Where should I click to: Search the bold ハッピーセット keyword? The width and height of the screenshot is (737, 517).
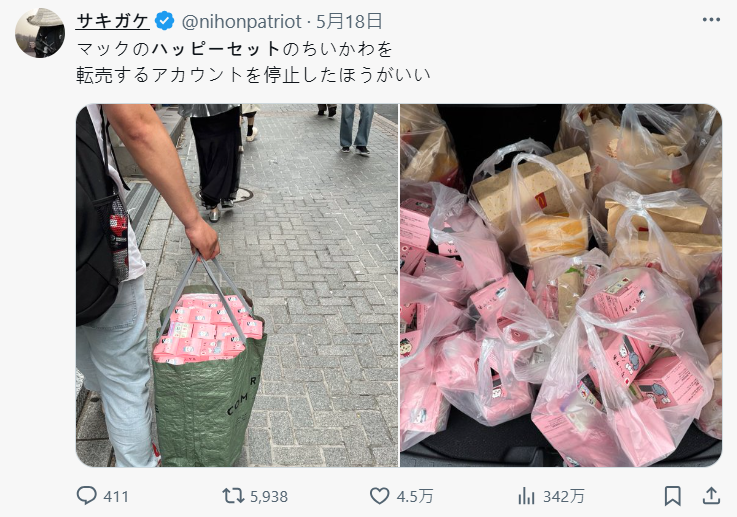216,49
